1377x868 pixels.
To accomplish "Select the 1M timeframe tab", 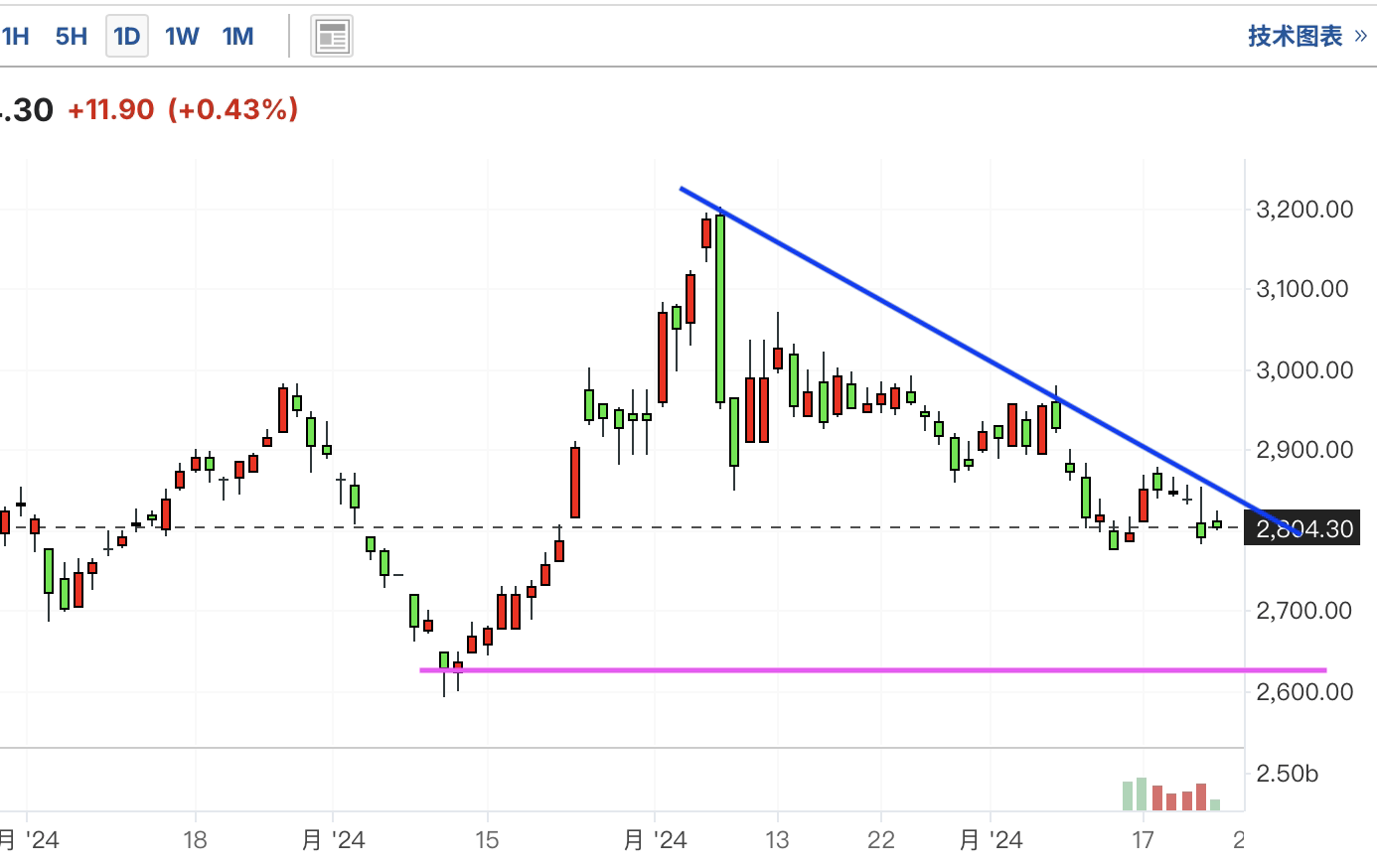I will pos(237,37).
